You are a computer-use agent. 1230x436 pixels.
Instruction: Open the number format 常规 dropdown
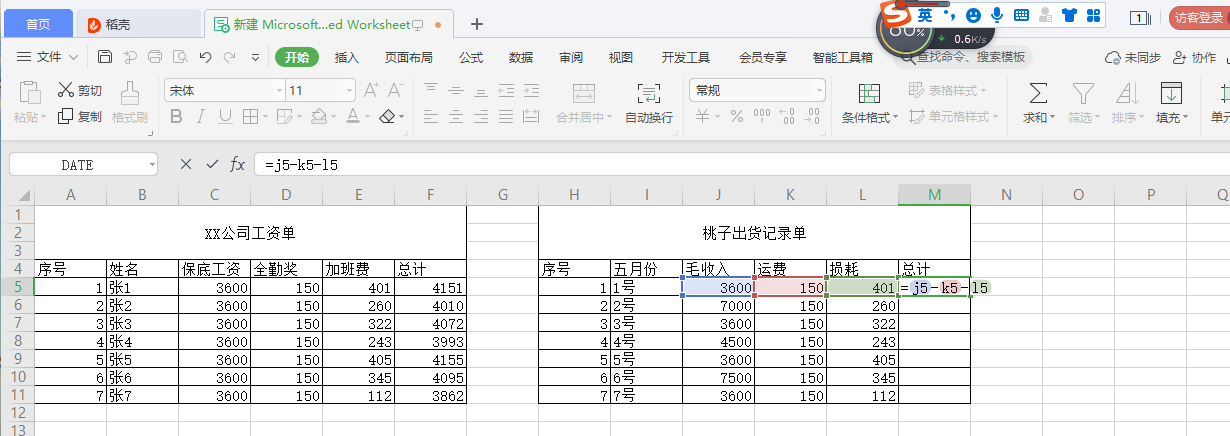819,91
